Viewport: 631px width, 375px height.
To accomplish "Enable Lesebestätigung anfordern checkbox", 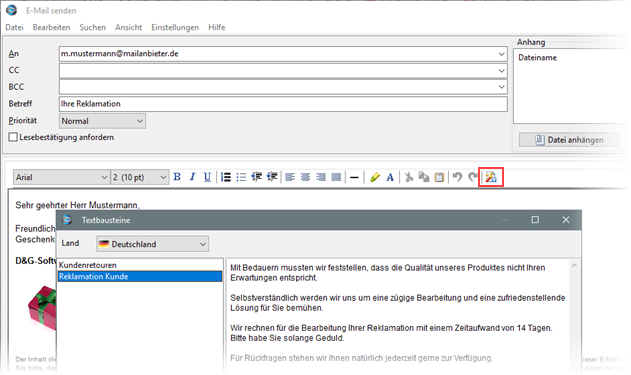I will coord(13,137).
